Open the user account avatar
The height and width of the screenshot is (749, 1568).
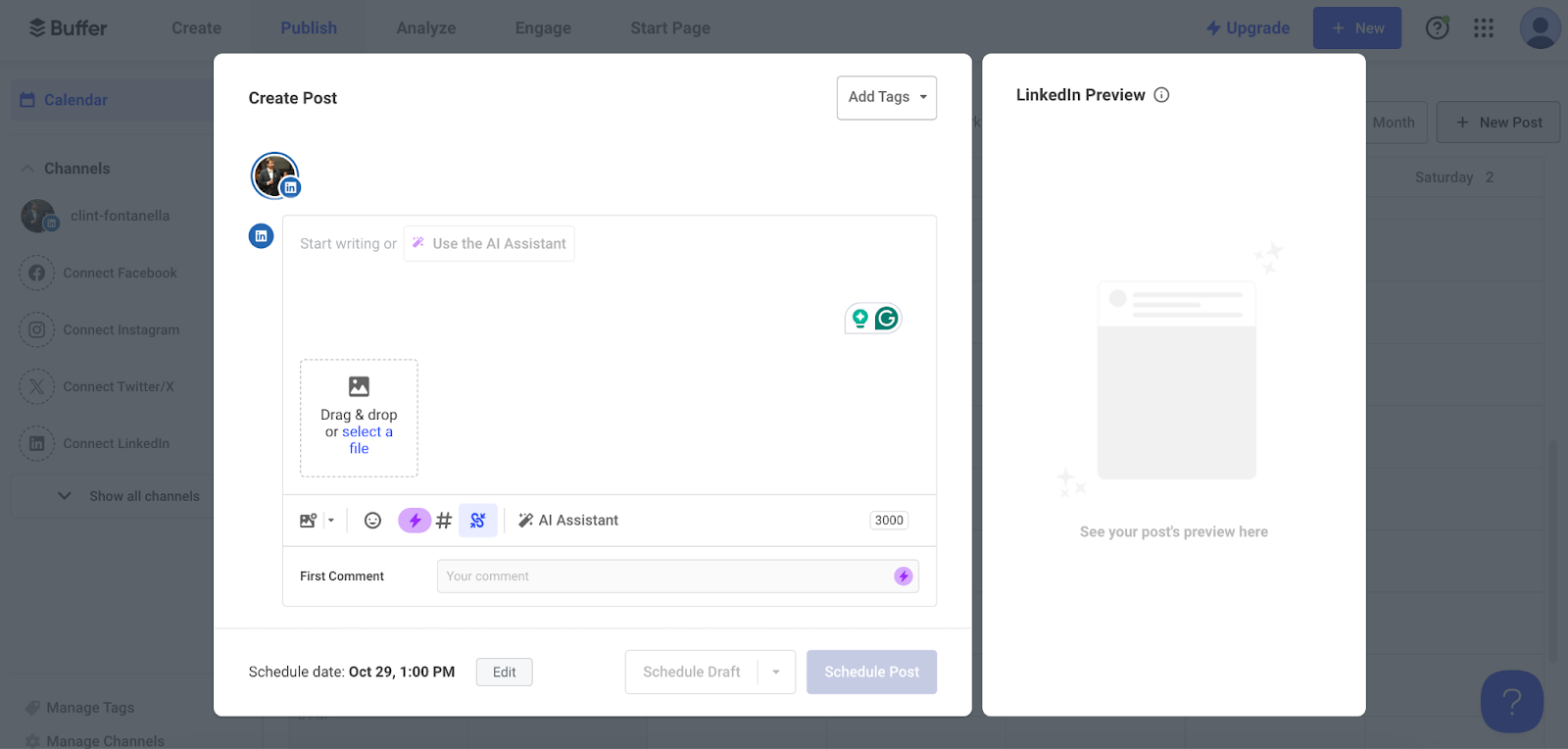pos(1540,28)
